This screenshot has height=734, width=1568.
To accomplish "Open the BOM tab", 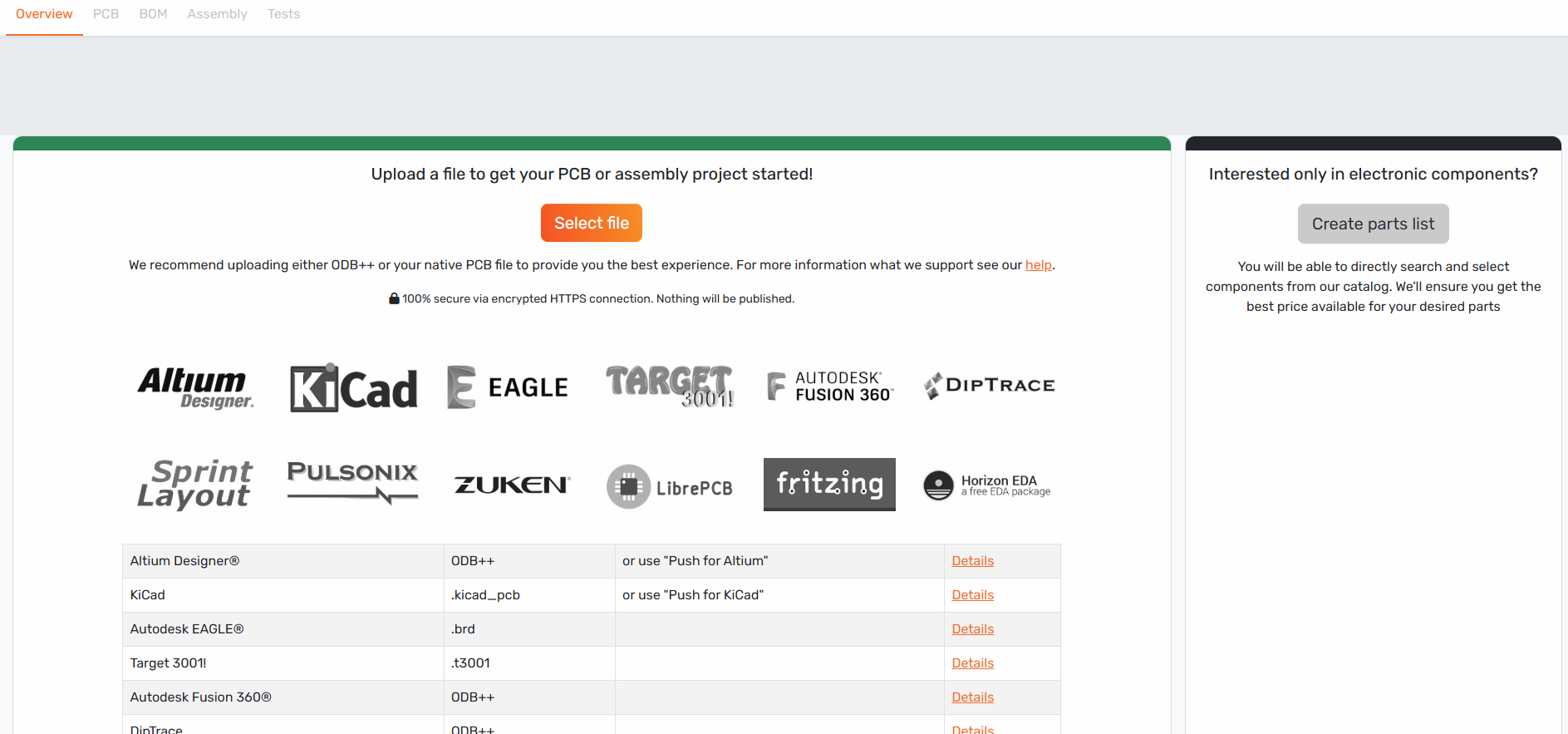I will coord(153,14).
